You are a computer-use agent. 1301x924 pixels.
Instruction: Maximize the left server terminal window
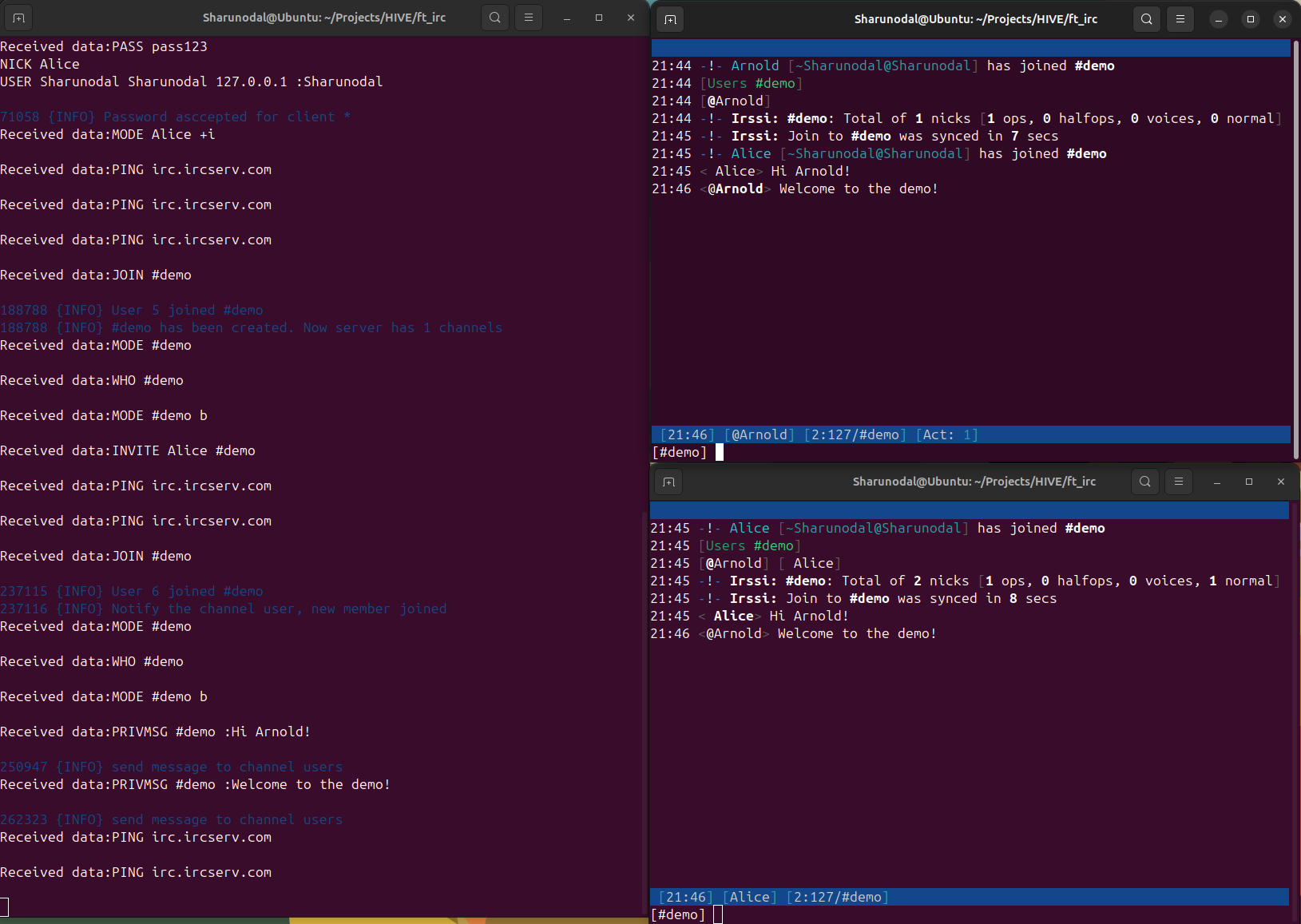599,18
